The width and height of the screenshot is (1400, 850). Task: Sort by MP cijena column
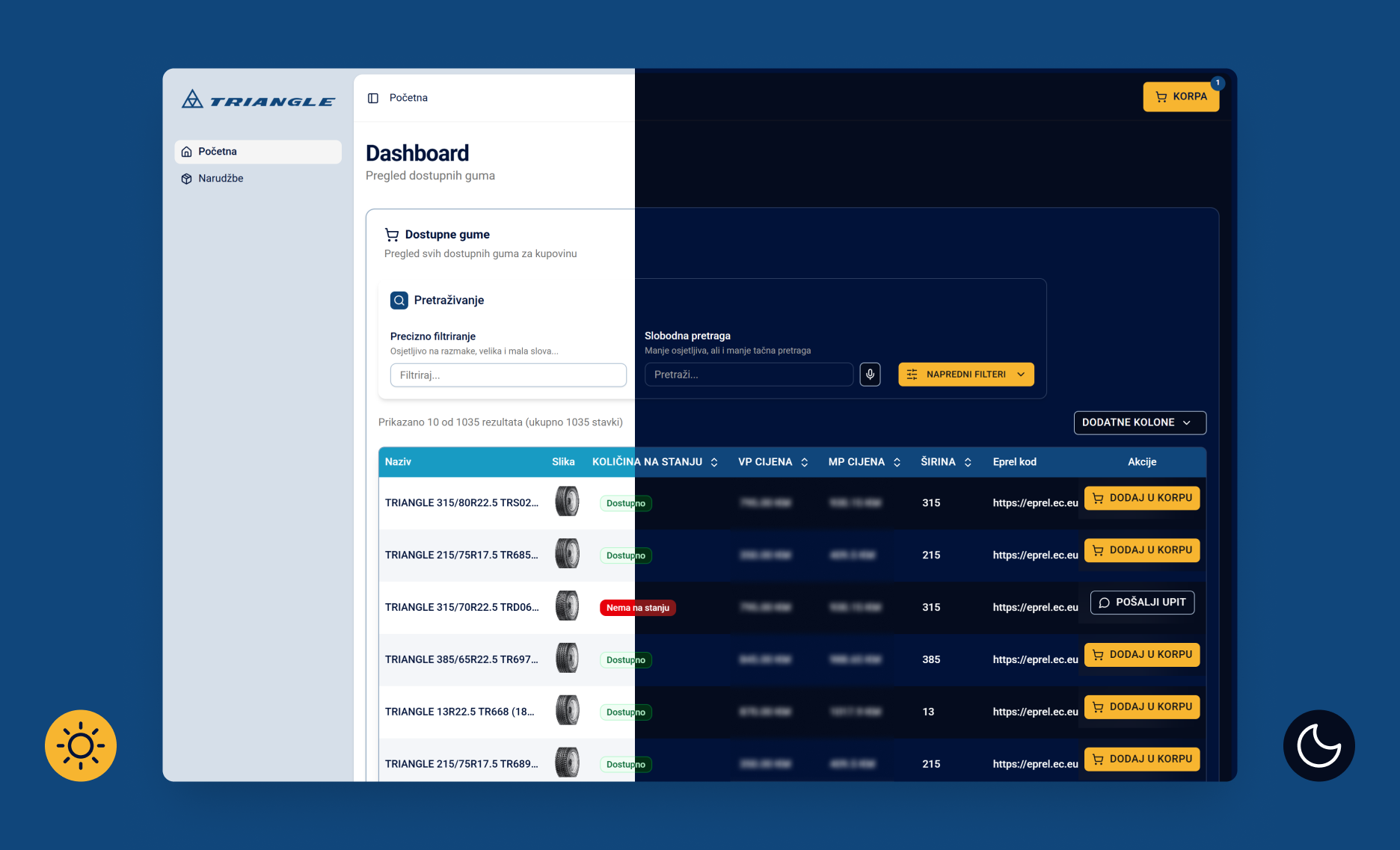[865, 462]
